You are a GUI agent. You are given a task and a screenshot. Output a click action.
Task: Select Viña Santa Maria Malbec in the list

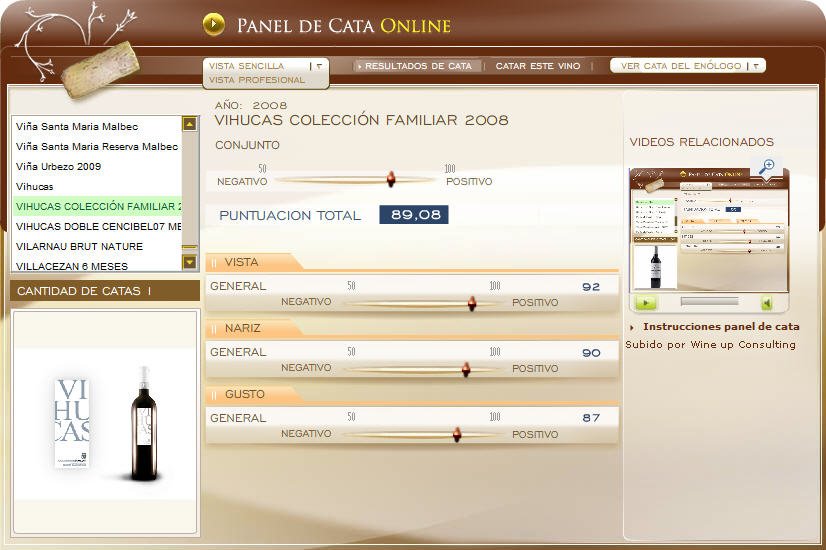pyautogui.click(x=97, y=126)
